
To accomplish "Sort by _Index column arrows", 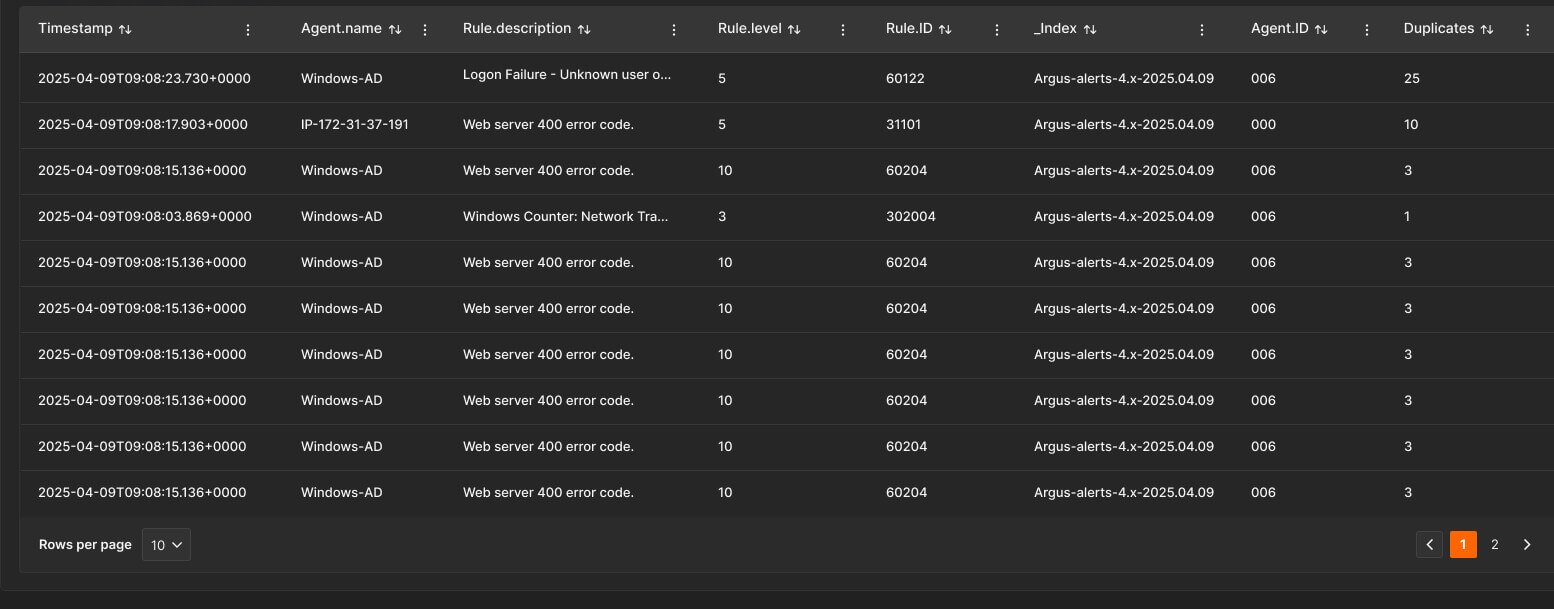I will [x=1090, y=29].
